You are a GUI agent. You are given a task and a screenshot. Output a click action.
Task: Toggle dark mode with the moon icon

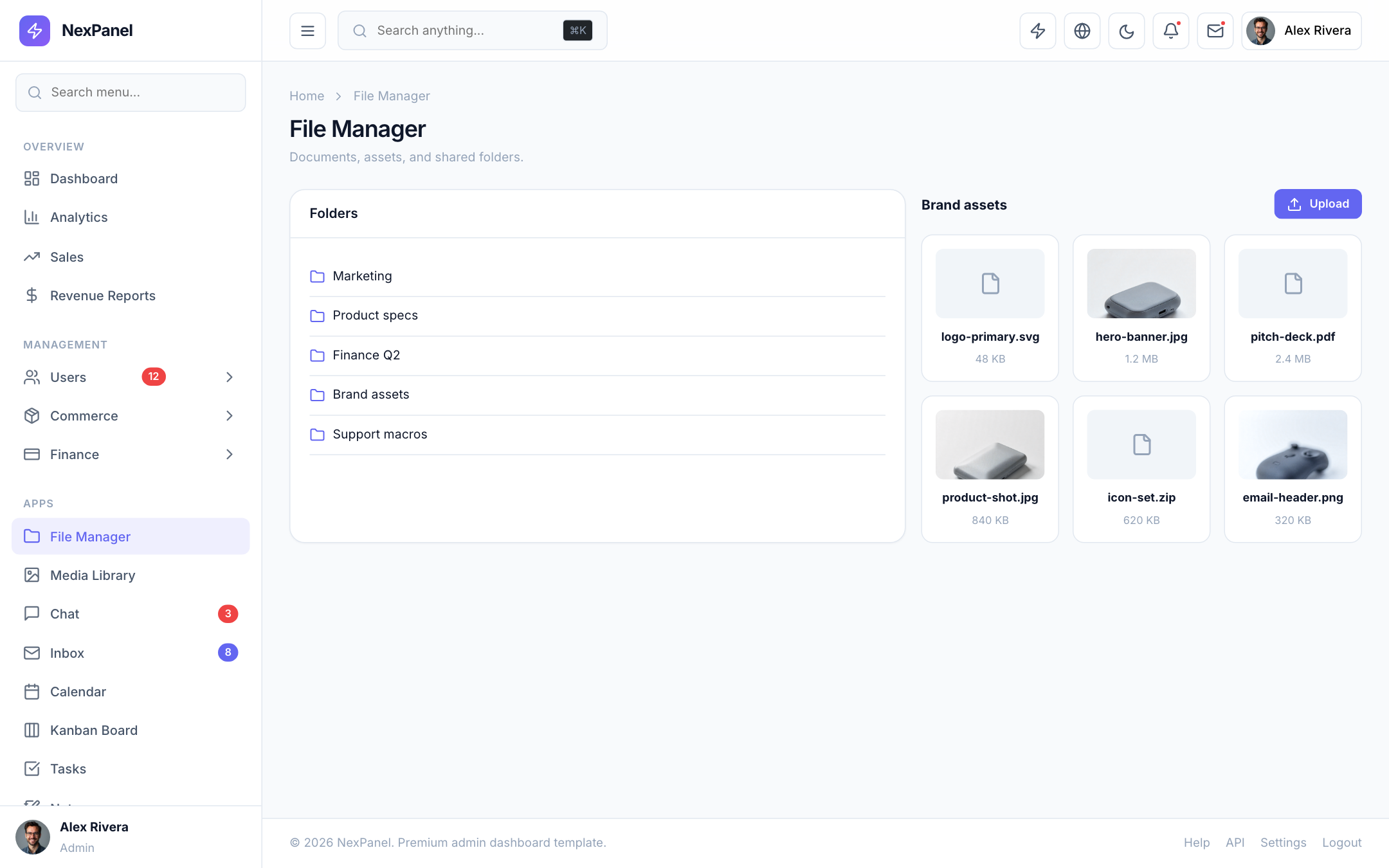(1127, 30)
